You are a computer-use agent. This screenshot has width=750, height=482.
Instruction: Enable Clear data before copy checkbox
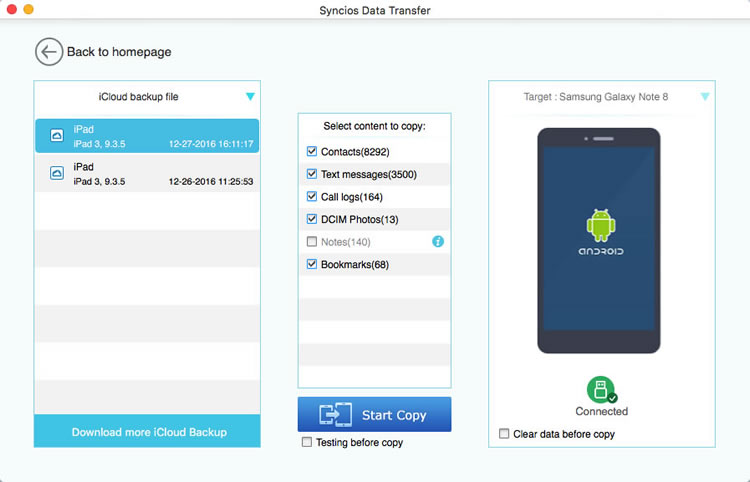pyautogui.click(x=504, y=434)
